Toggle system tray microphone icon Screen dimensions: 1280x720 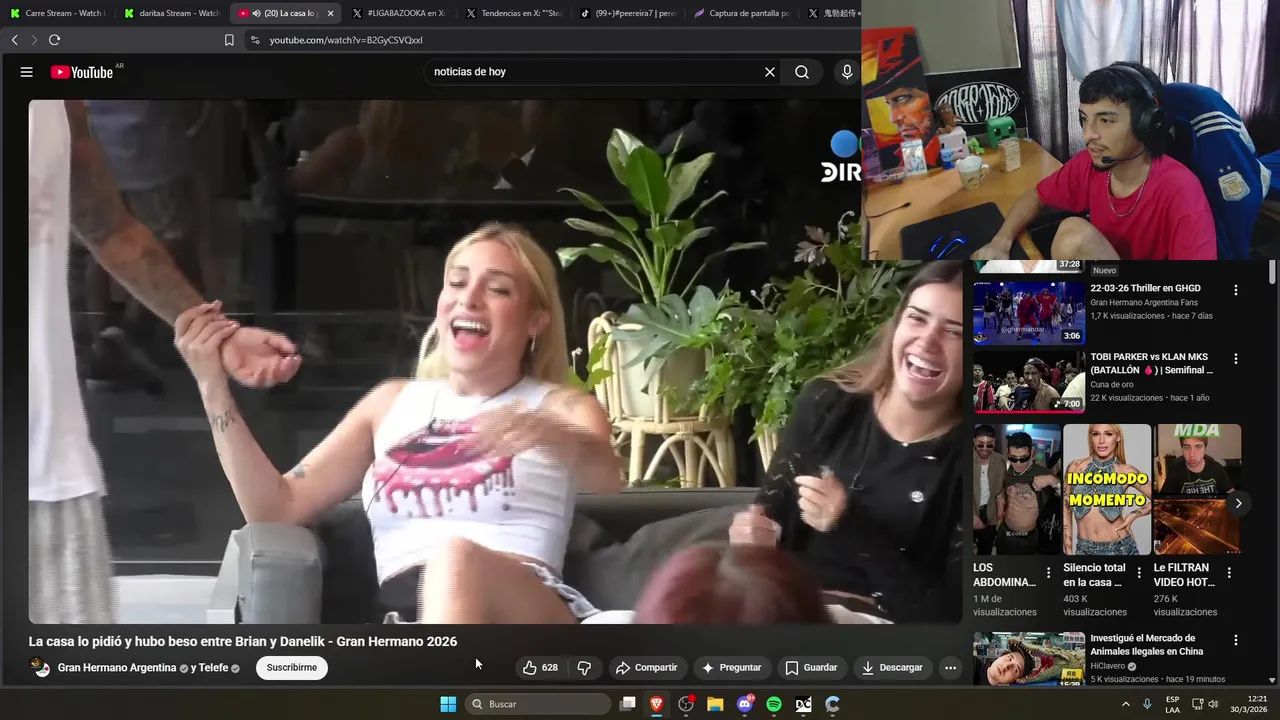[1147, 704]
